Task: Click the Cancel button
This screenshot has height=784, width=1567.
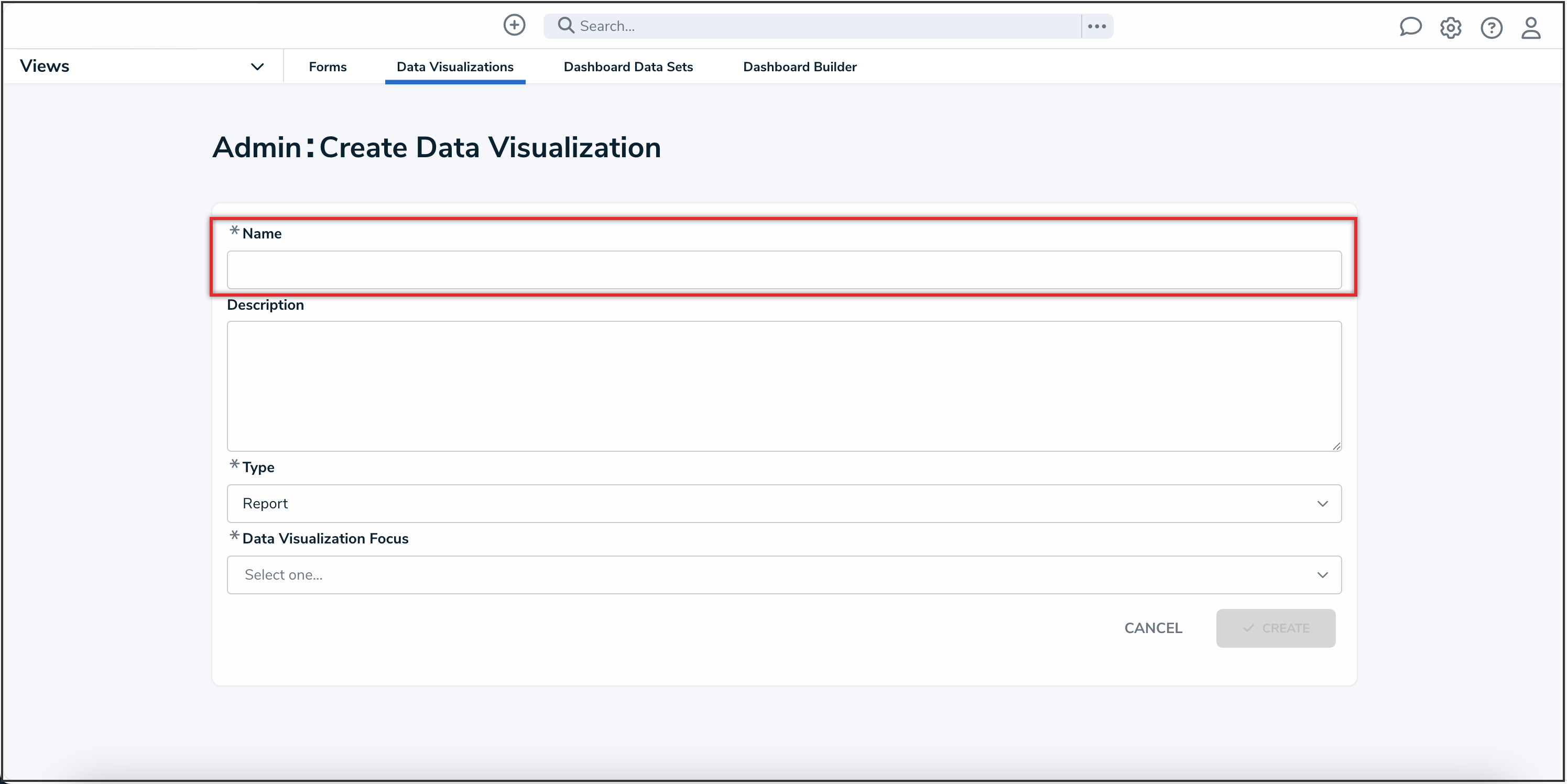Action: (x=1153, y=628)
